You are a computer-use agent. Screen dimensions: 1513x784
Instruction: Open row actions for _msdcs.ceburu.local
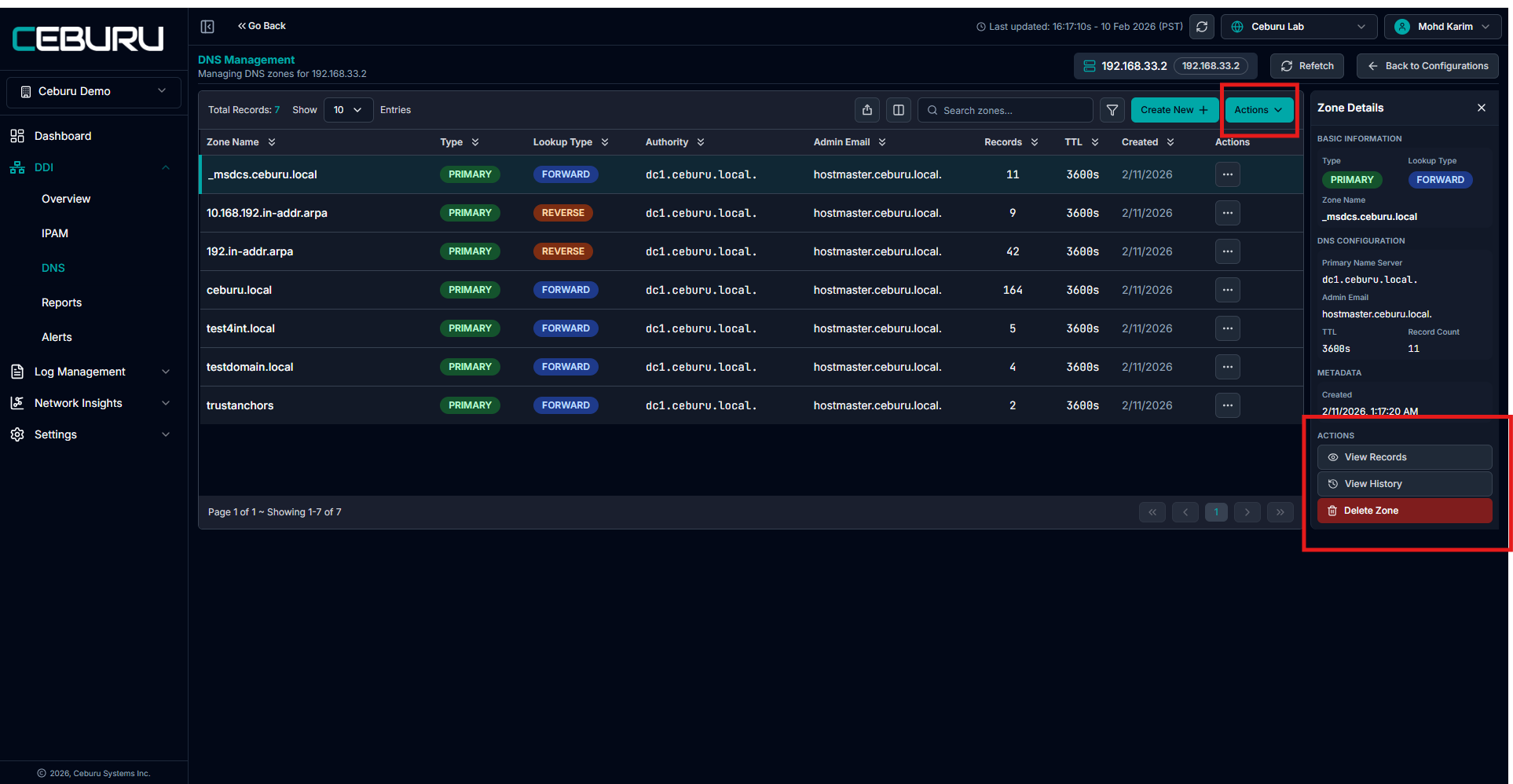(x=1228, y=174)
